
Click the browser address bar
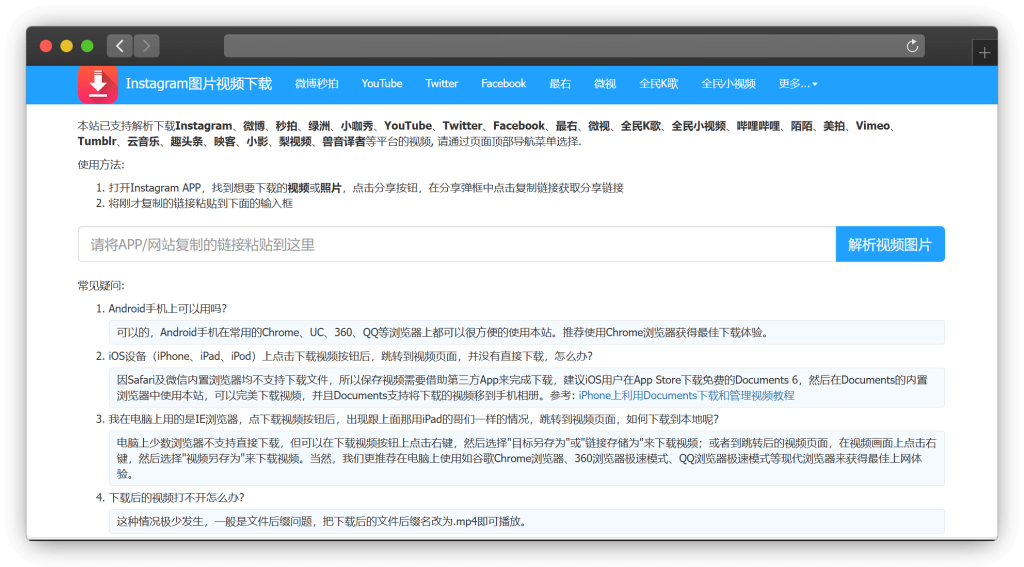tap(574, 46)
